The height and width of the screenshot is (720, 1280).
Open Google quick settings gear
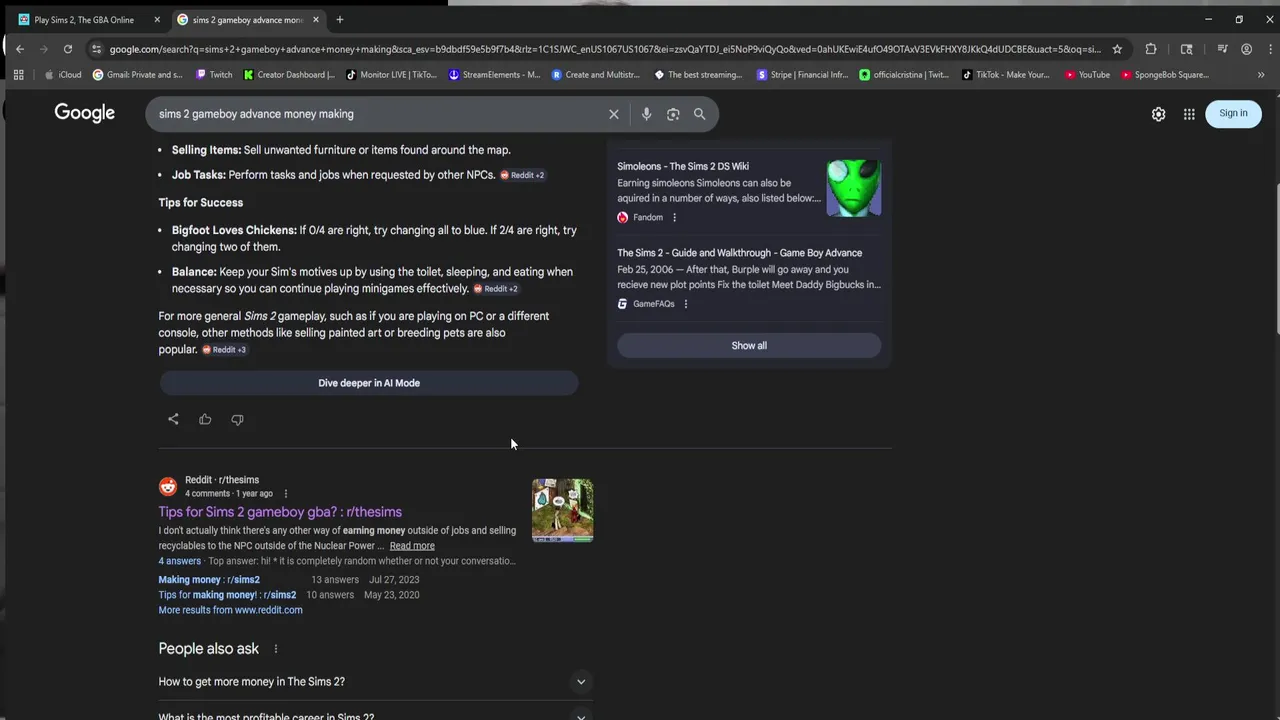click(x=1158, y=114)
